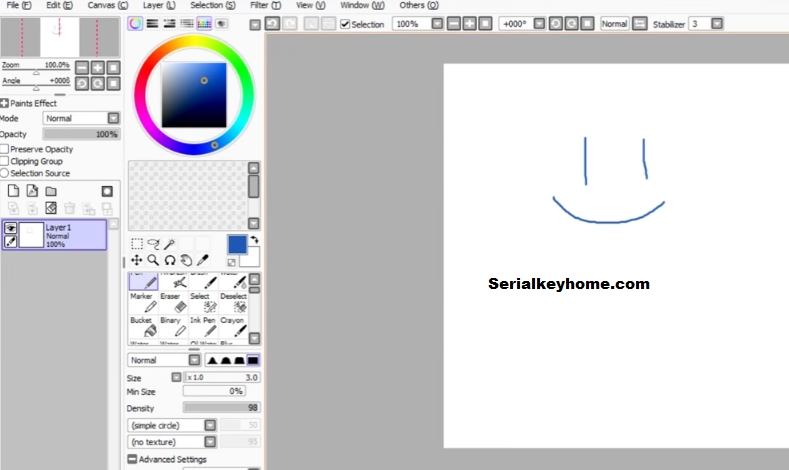Hide Layer1 with the eye icon
789x470 pixels.
10,228
